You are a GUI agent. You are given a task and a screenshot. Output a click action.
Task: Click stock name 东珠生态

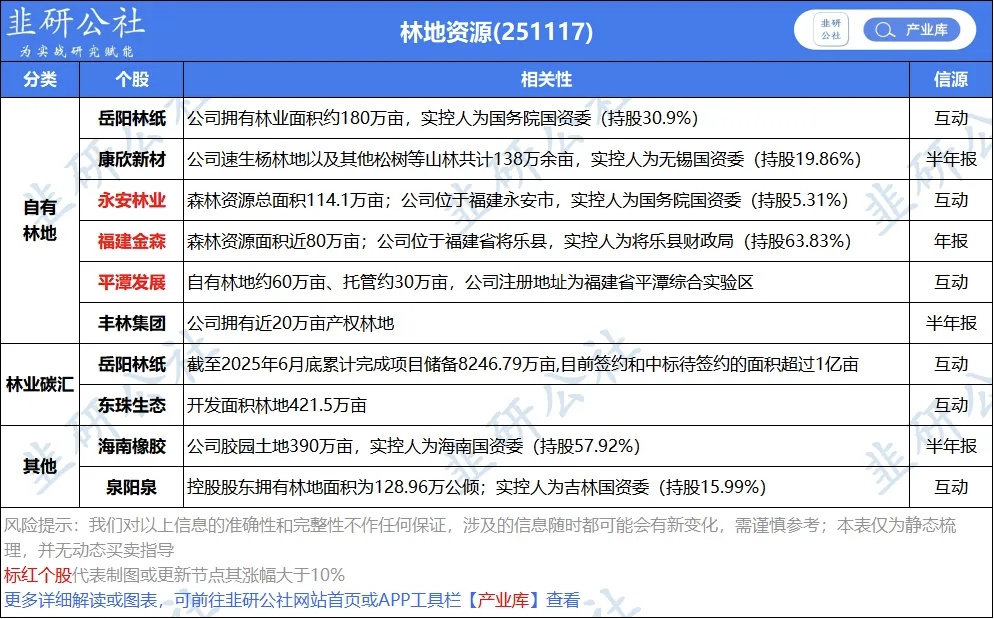(132, 405)
